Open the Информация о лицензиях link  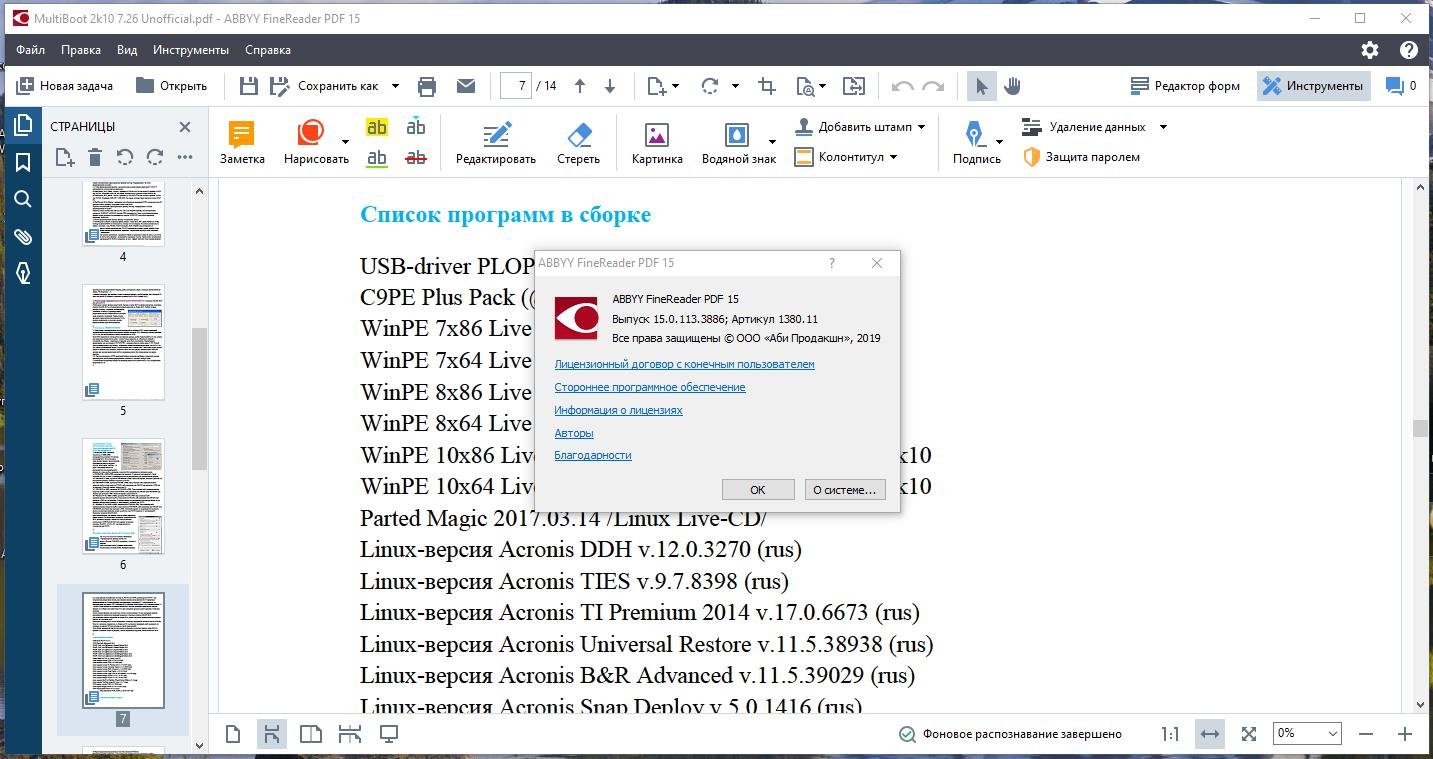coord(618,410)
